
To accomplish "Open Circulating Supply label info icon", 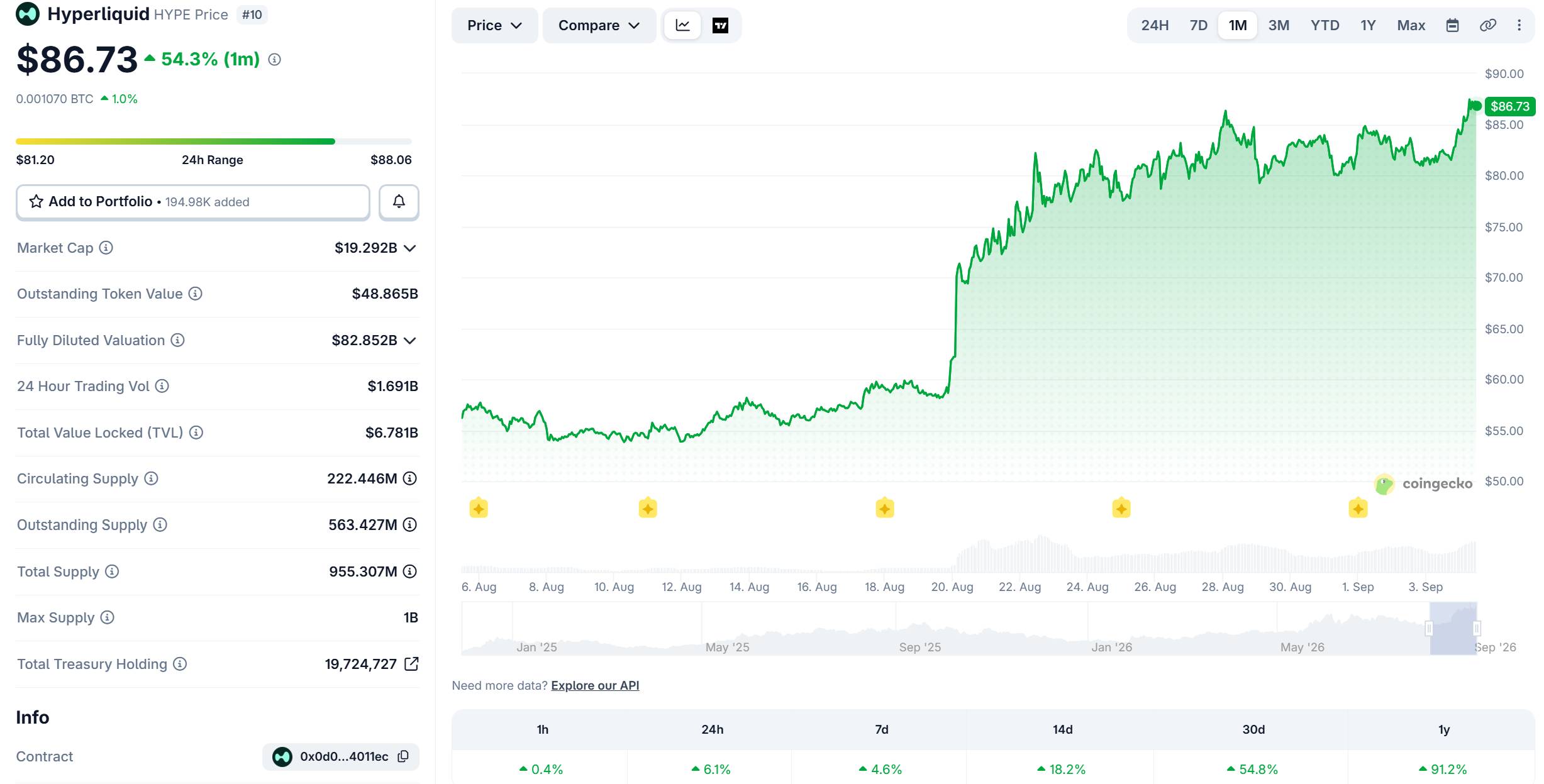I will (x=151, y=478).
